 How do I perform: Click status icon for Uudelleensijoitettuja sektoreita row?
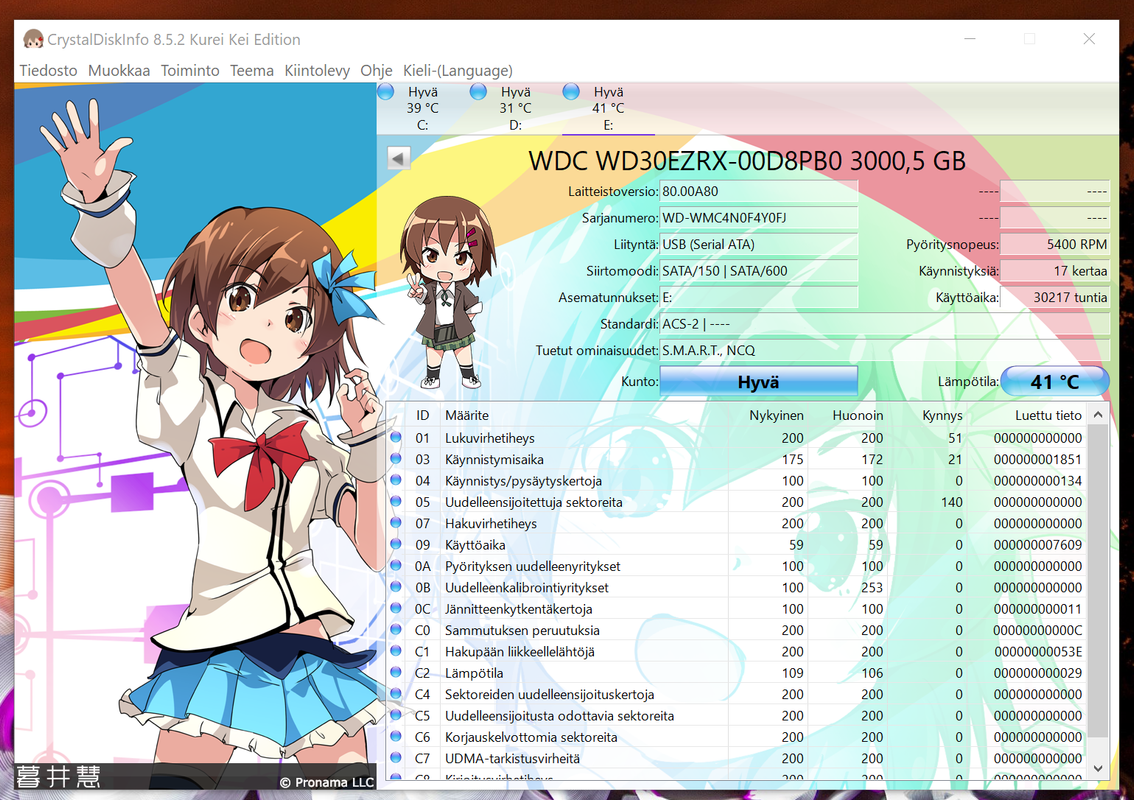[396, 501]
